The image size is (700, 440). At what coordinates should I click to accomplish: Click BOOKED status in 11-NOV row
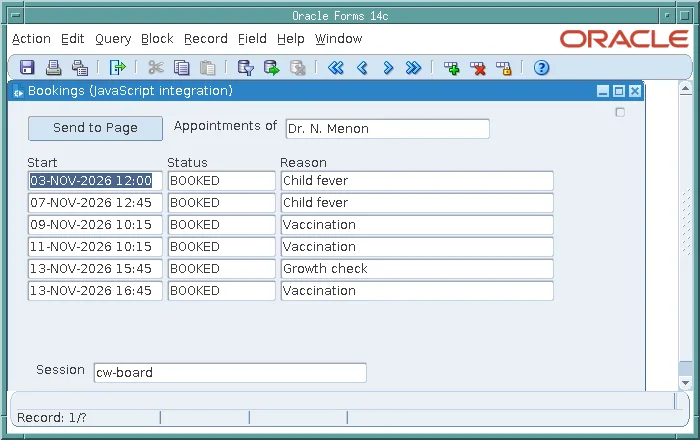pos(221,247)
